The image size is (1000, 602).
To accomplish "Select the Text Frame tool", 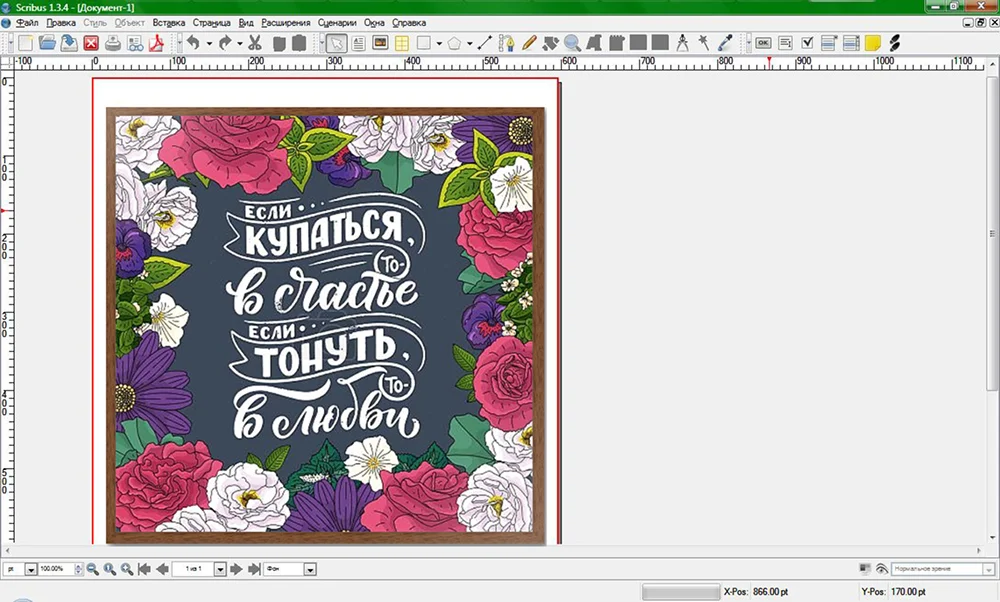I will pos(358,43).
